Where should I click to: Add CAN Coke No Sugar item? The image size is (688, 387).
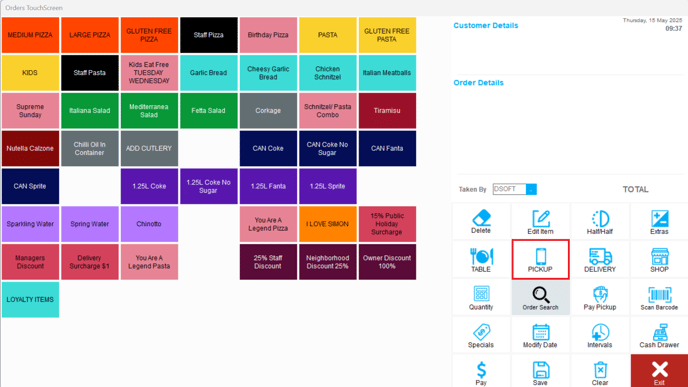tap(327, 148)
